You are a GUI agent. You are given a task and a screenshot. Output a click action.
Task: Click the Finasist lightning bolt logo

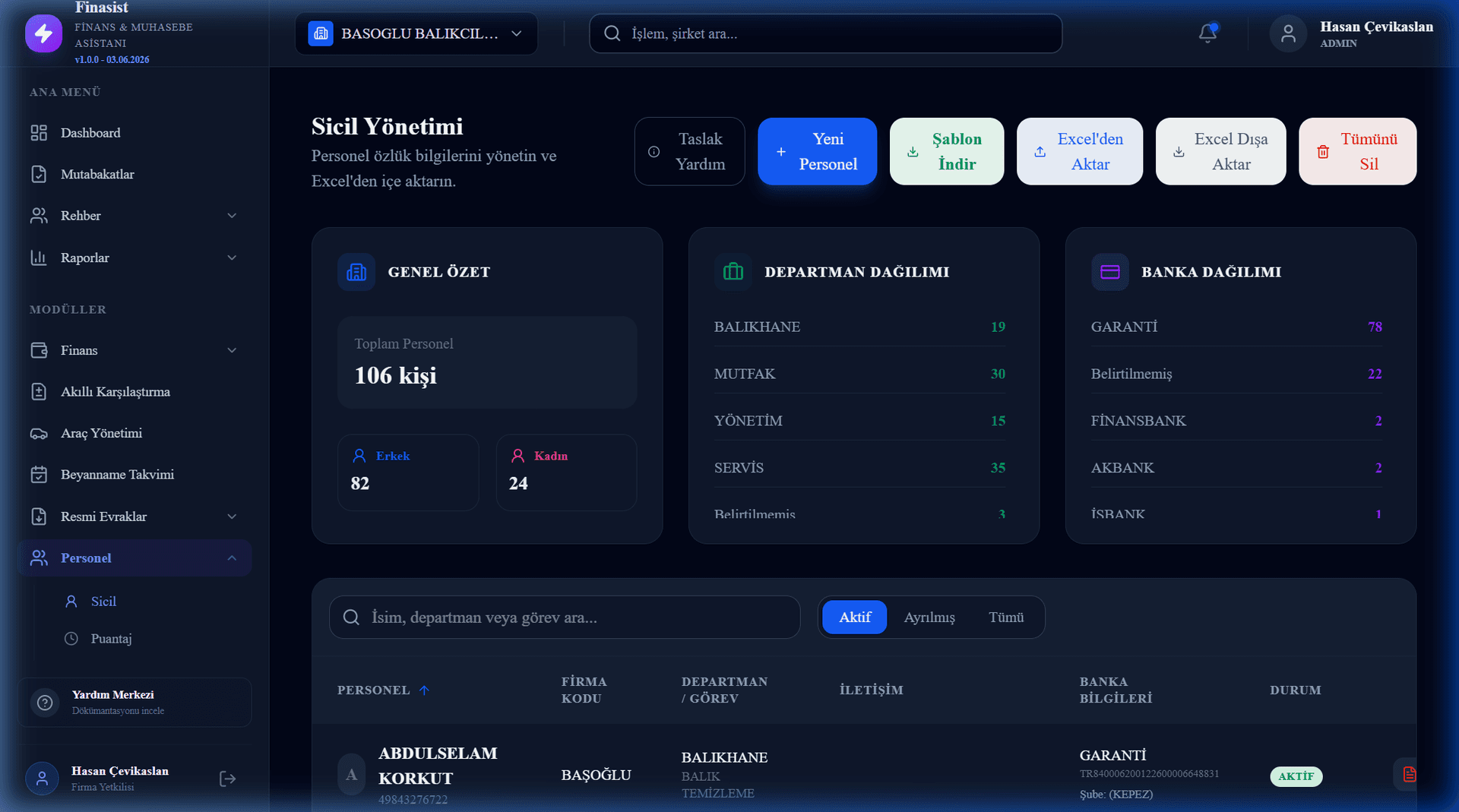pos(43,33)
